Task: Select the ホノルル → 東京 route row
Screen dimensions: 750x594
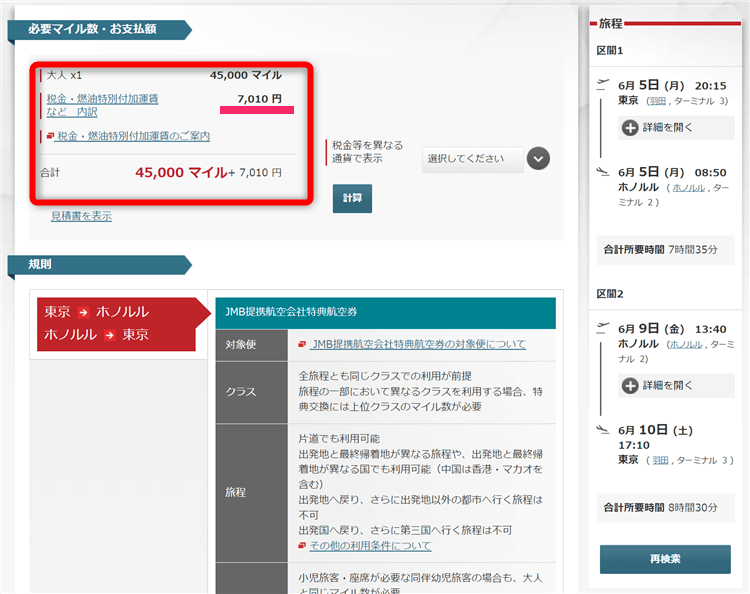Action: (x=96, y=335)
